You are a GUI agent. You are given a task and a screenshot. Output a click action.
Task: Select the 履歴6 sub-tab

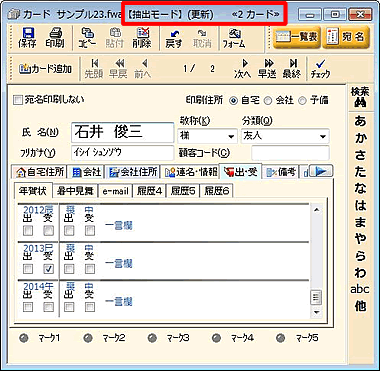point(216,192)
